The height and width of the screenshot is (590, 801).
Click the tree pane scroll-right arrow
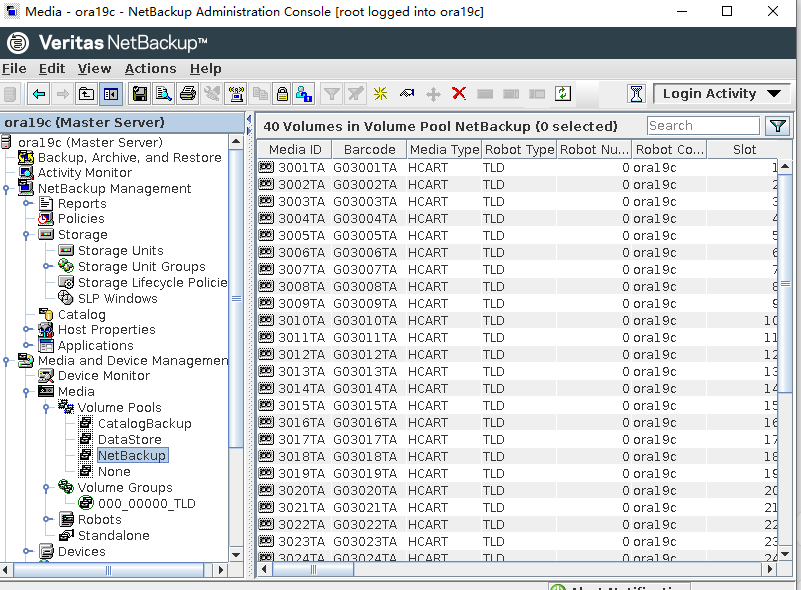coord(220,569)
